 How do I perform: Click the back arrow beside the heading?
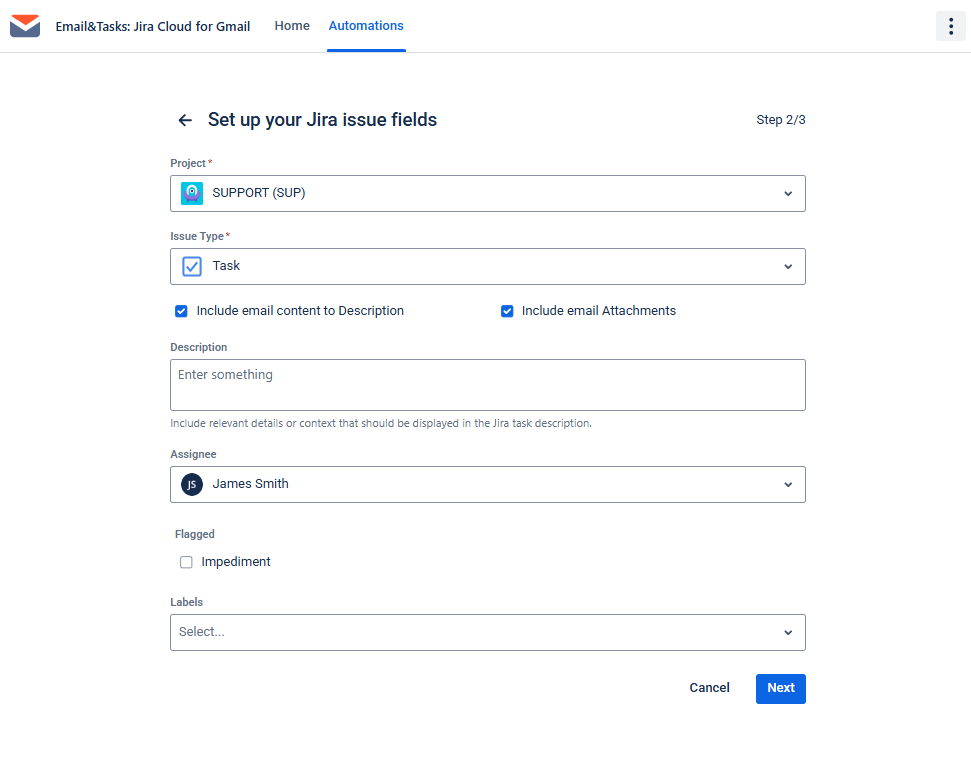pos(185,120)
